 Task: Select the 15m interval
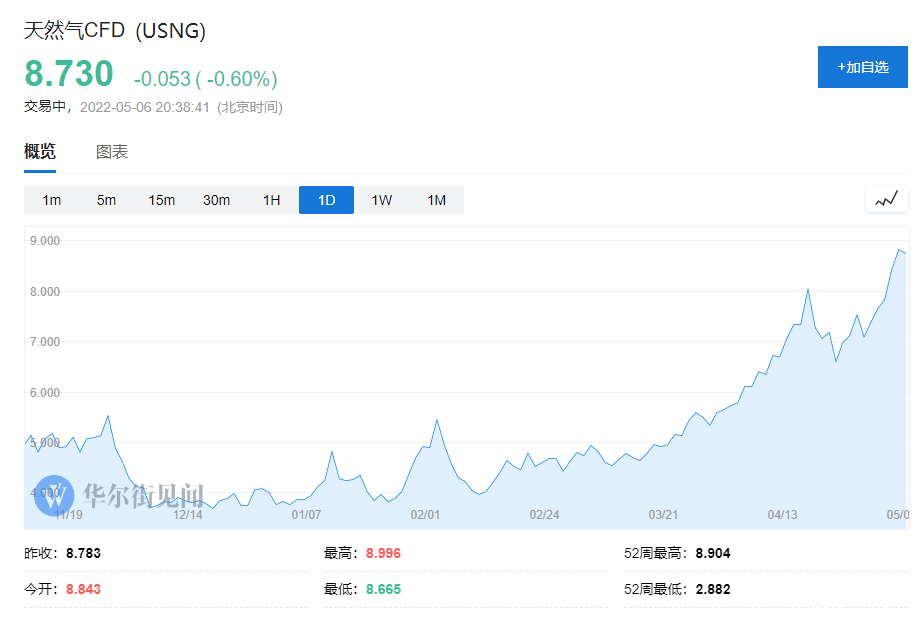161,200
